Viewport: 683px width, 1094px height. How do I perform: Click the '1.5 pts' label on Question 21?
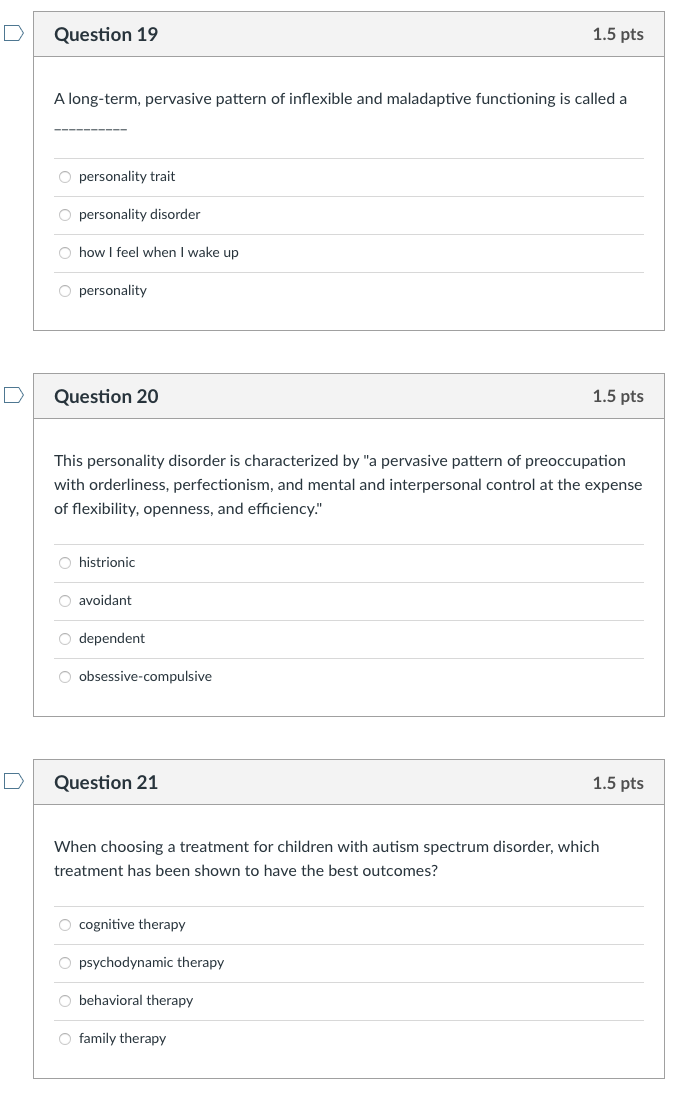tap(618, 783)
